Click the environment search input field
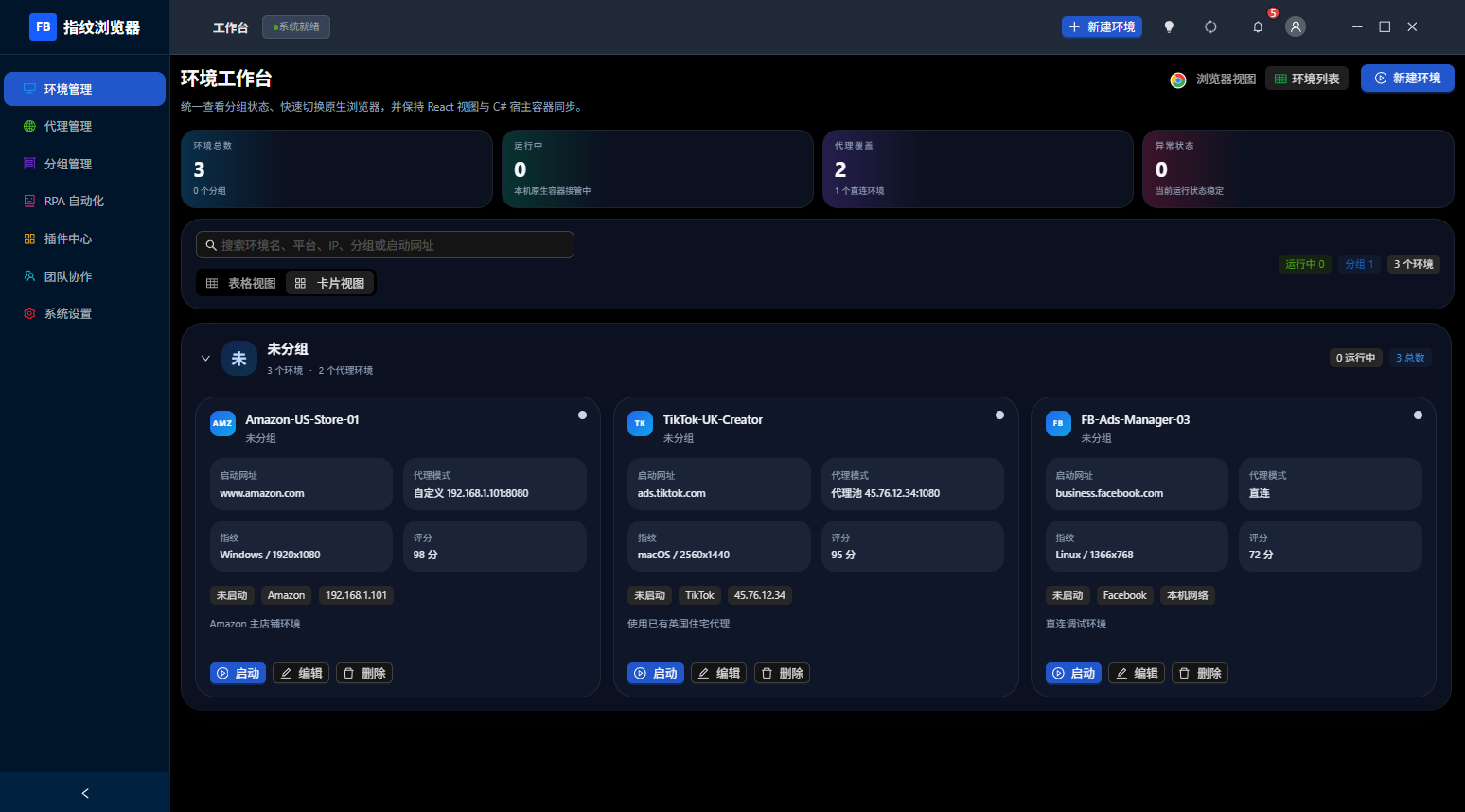This screenshot has height=812, width=1465. [385, 245]
